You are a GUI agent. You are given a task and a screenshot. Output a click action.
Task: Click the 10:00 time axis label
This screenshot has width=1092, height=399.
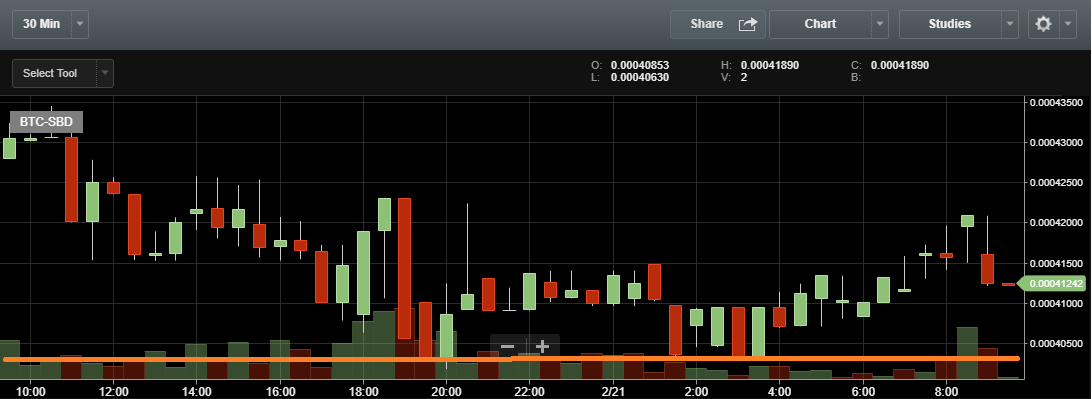[x=31, y=391]
